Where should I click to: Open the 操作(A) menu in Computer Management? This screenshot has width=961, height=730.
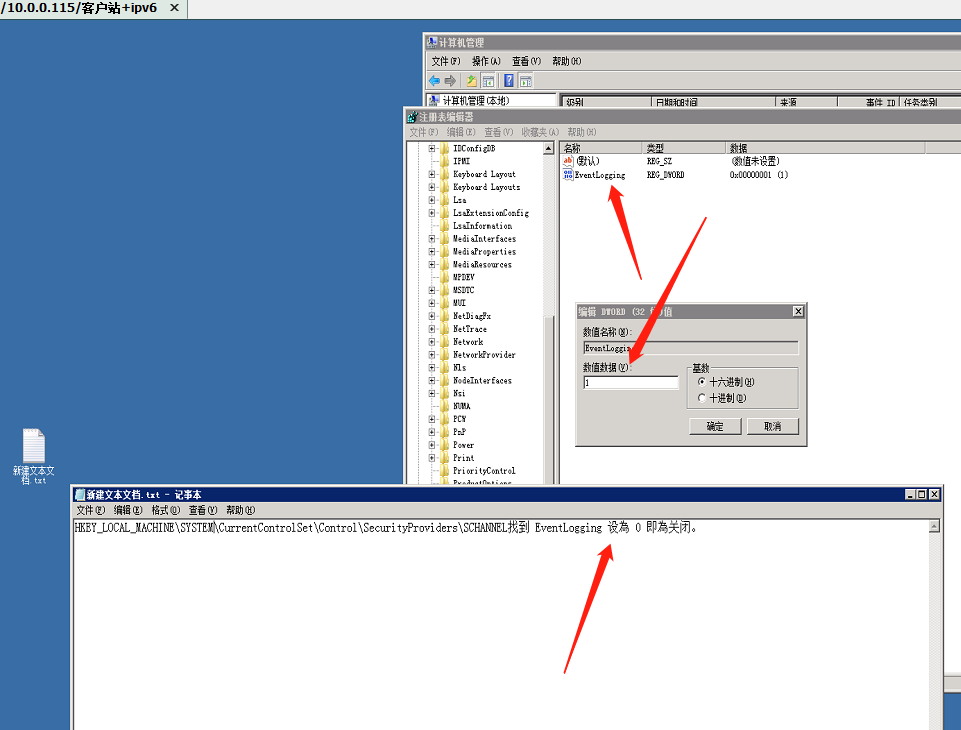(x=486, y=61)
